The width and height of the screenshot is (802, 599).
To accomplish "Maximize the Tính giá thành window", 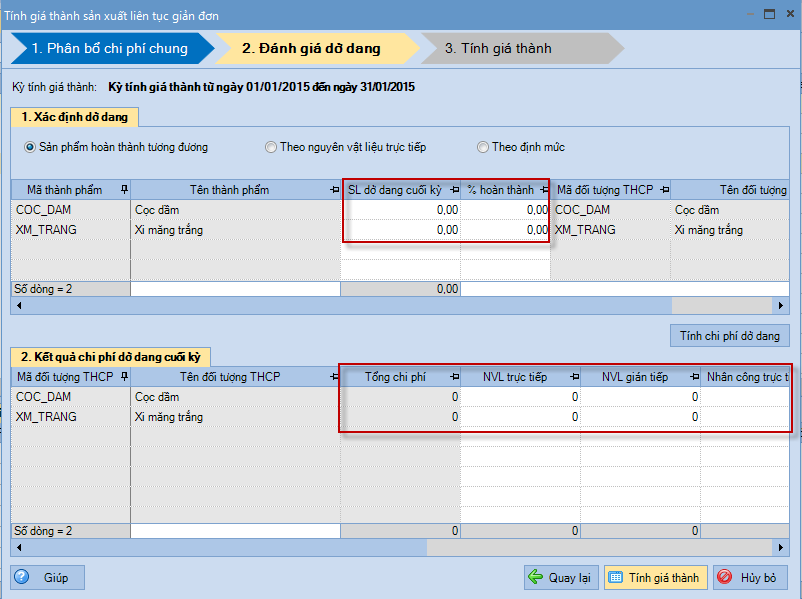I will point(769,14).
